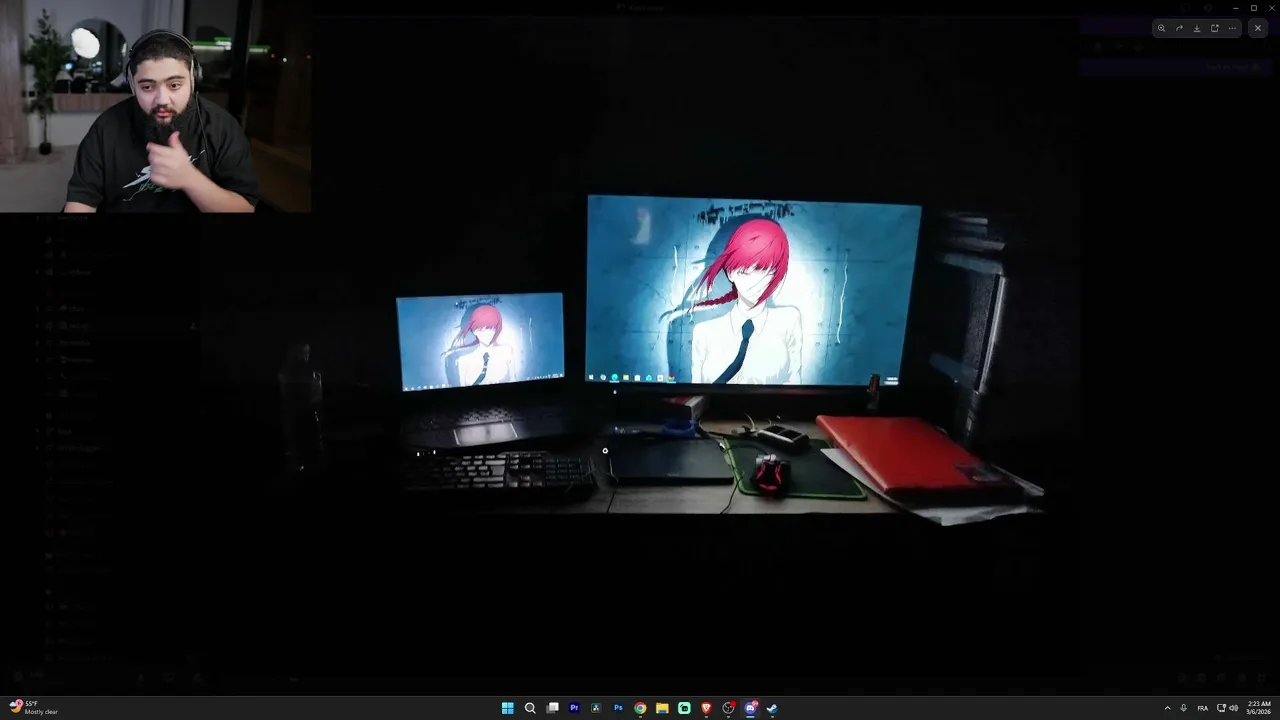Forward the image using the arrow icon
Screen dimensions: 1280x720
click(1179, 28)
